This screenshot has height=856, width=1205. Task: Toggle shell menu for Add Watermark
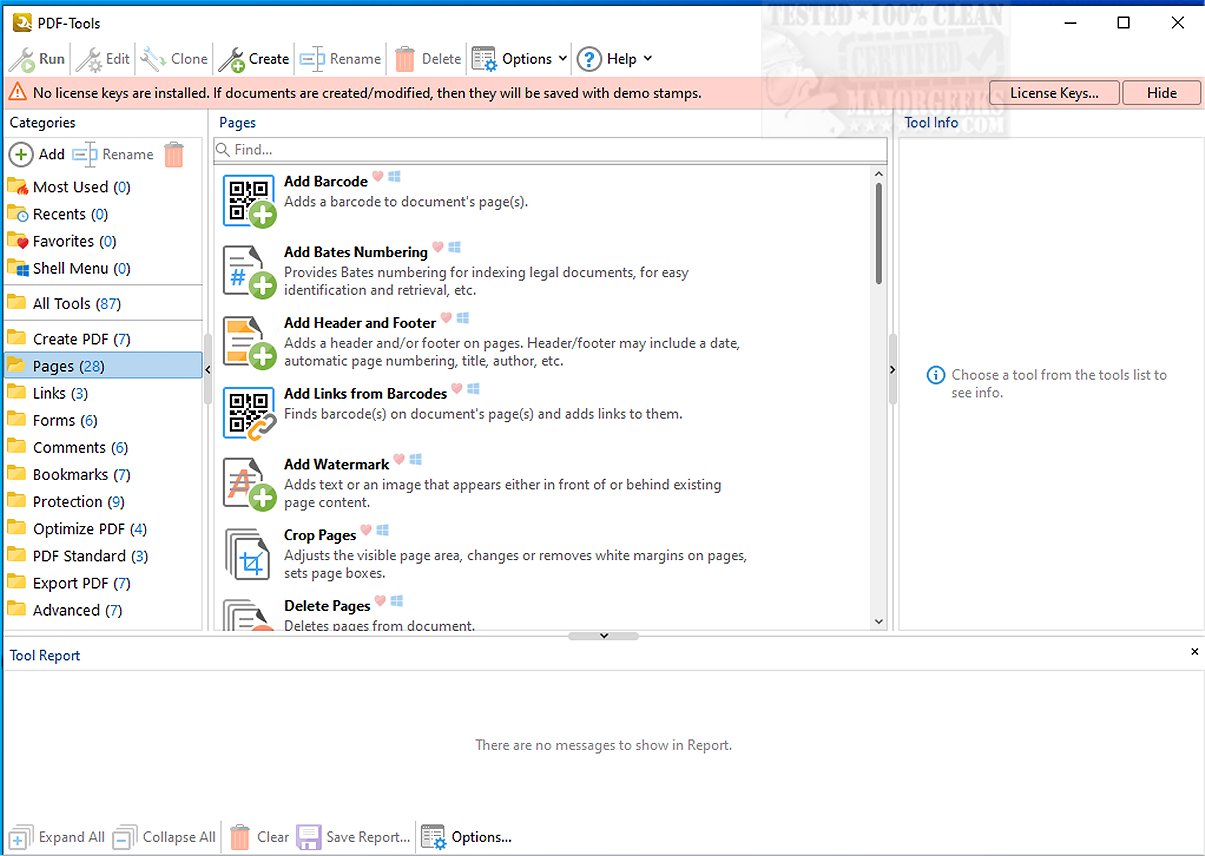416,460
